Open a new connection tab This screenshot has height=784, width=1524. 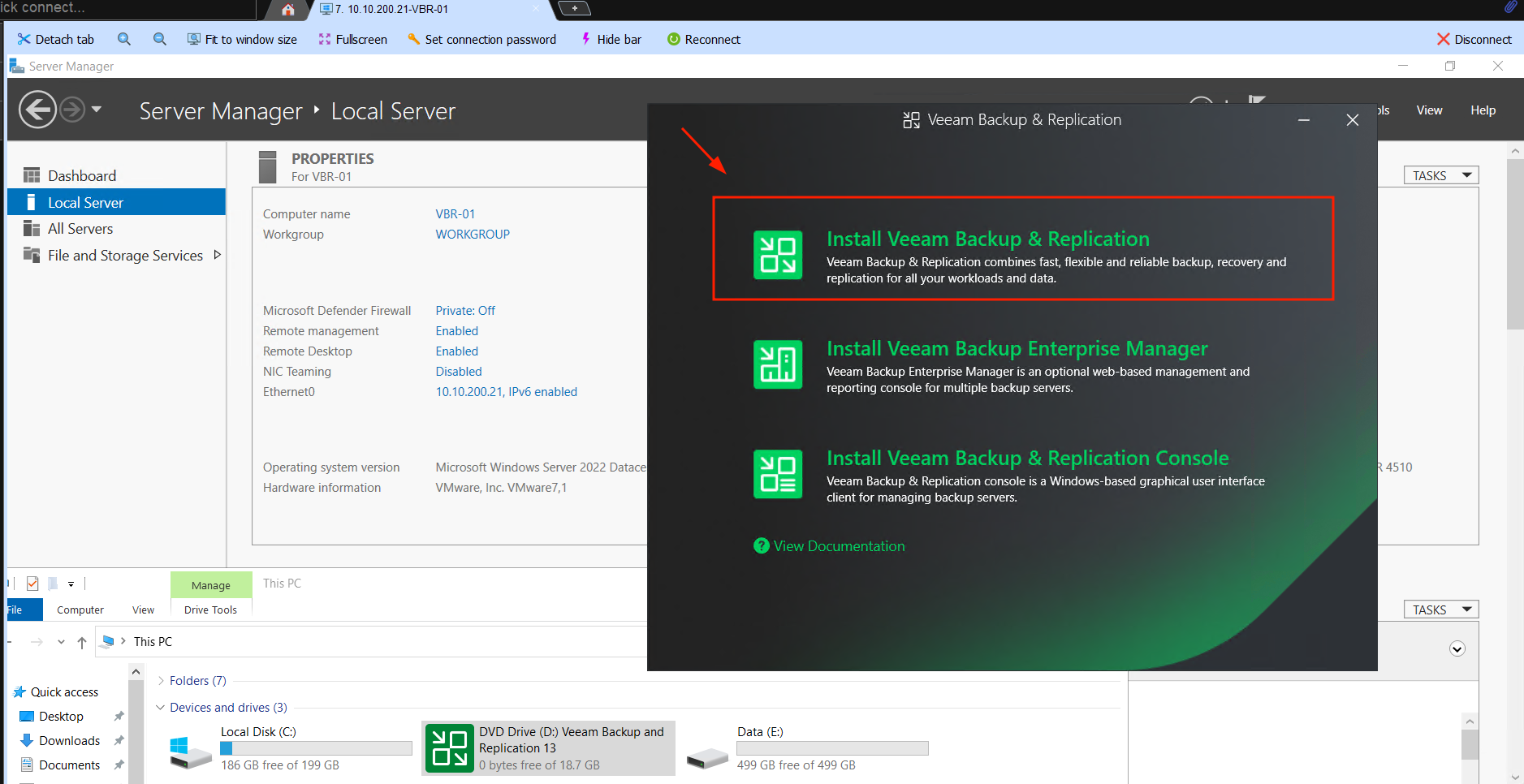coord(575,9)
